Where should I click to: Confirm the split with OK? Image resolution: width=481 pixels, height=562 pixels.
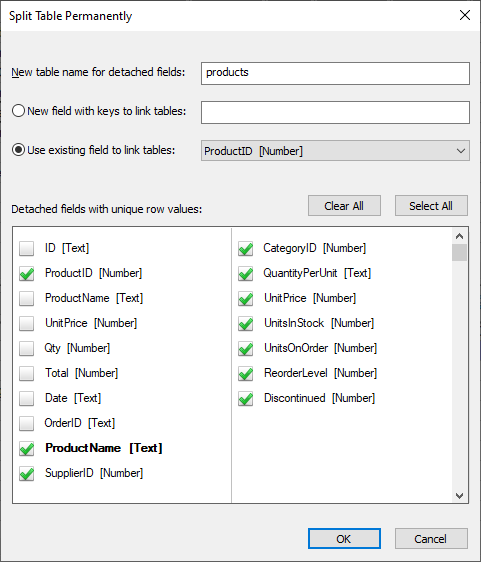point(344,538)
